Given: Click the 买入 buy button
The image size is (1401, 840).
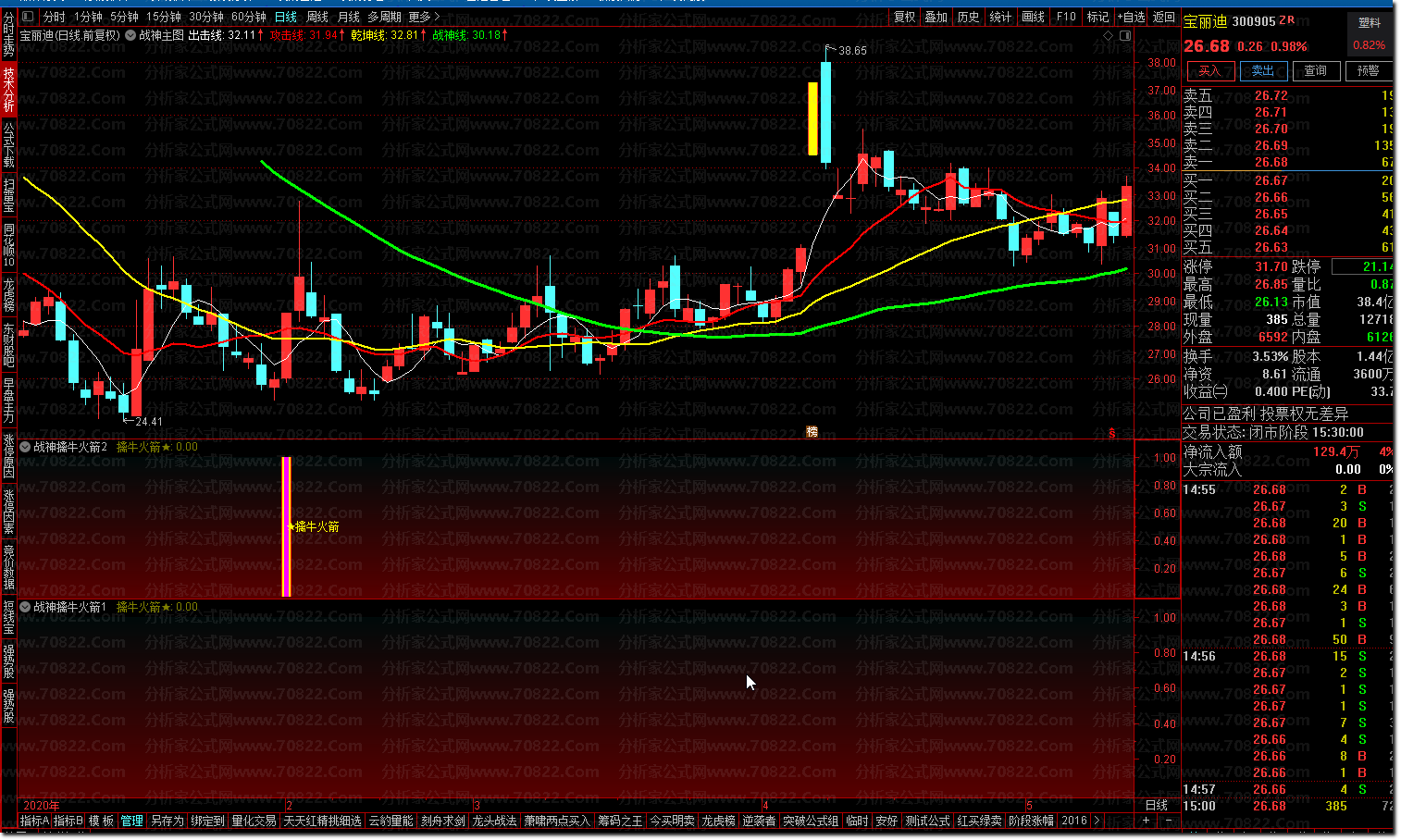Looking at the screenshot, I should pyautogui.click(x=1209, y=70).
